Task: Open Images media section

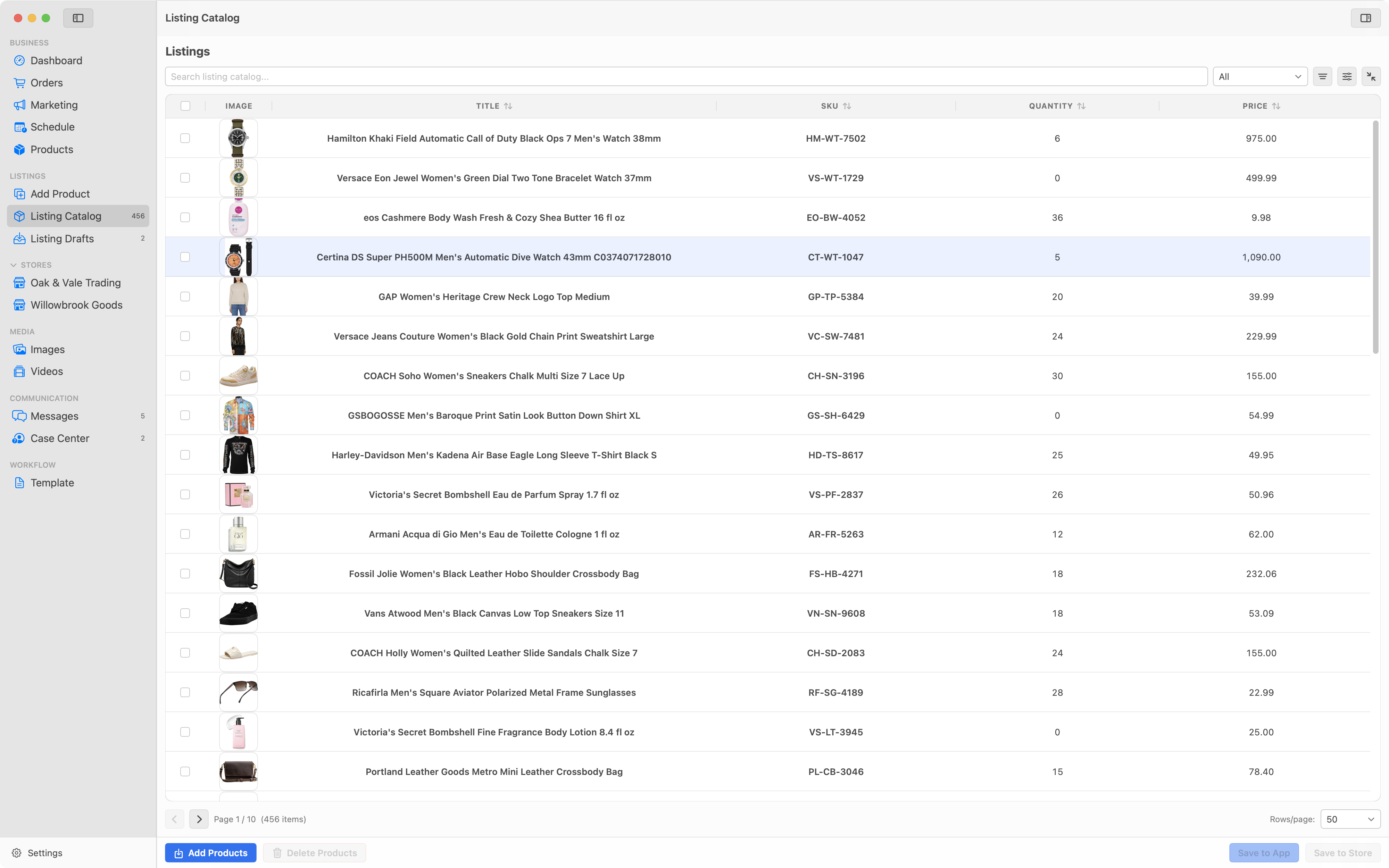Action: coord(78,349)
